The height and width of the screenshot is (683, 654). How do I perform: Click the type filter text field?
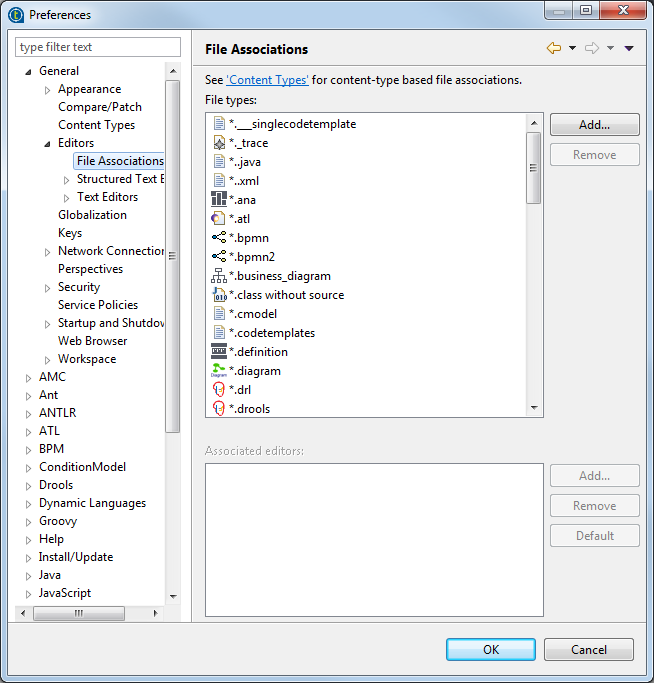(x=98, y=47)
